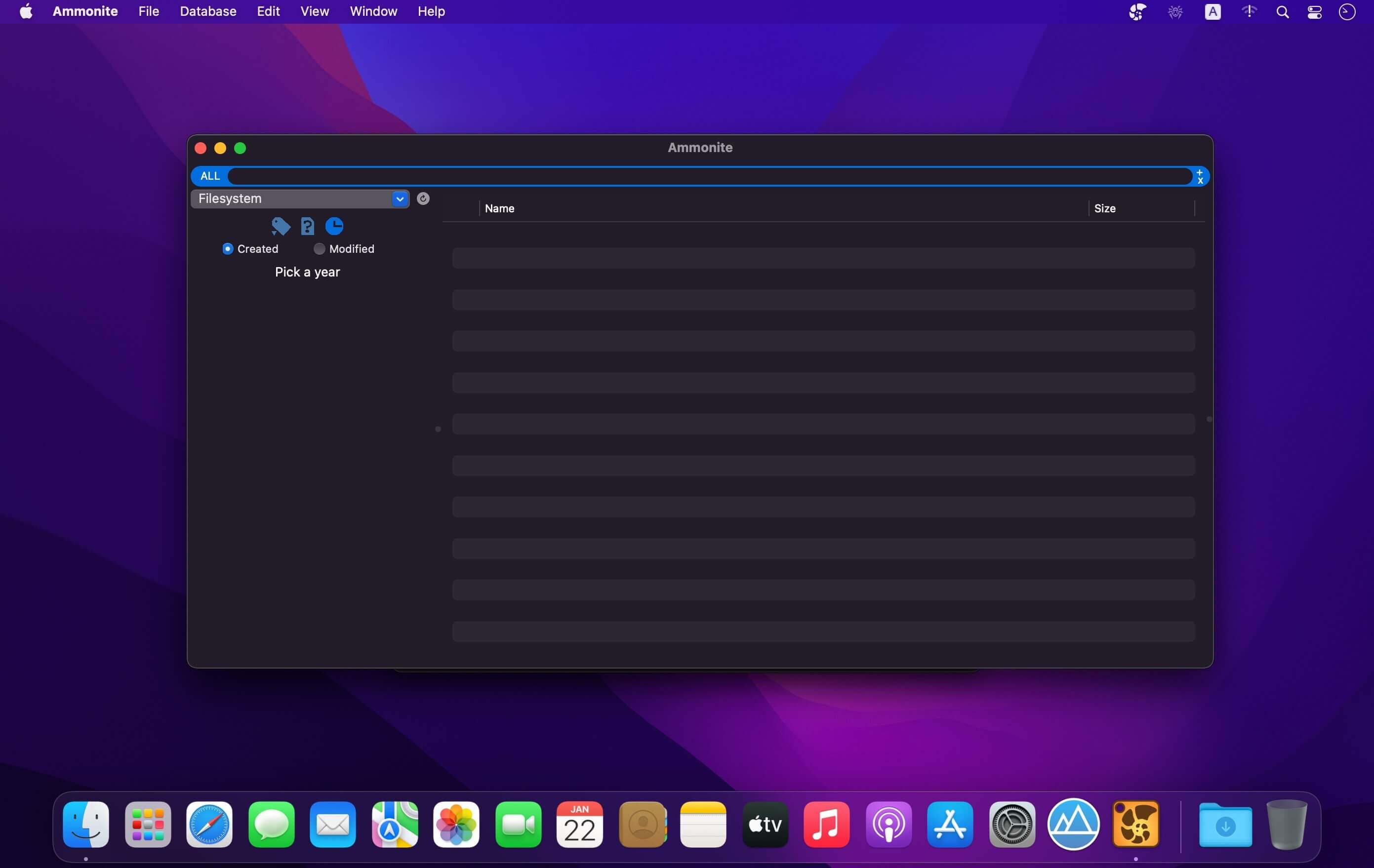Launch Safari from the dock
The height and width of the screenshot is (868, 1374).
209,824
